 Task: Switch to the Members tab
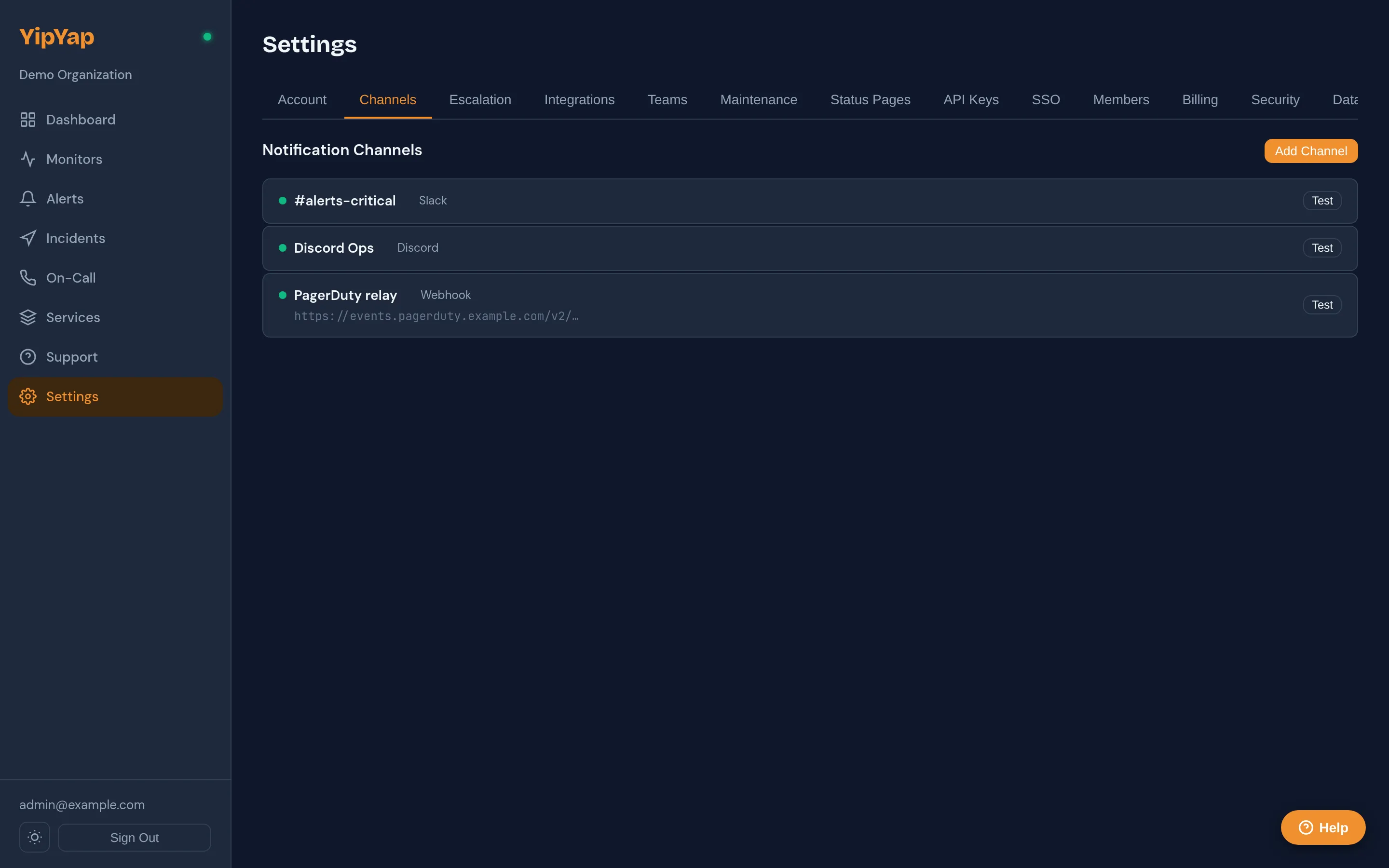point(1121,99)
